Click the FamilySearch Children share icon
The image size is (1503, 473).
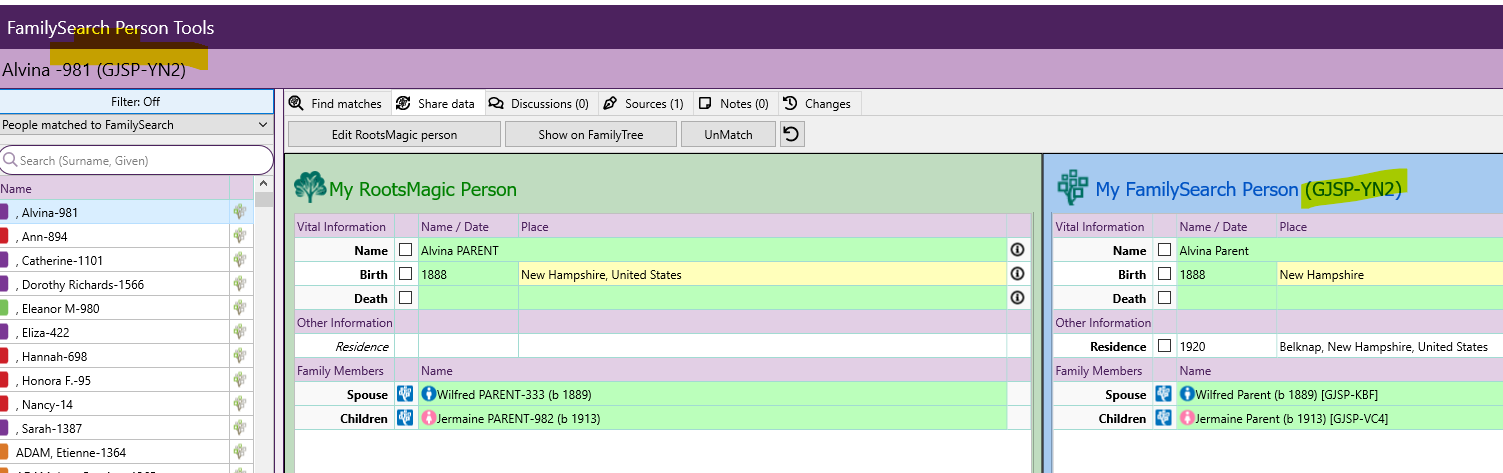click(1164, 418)
